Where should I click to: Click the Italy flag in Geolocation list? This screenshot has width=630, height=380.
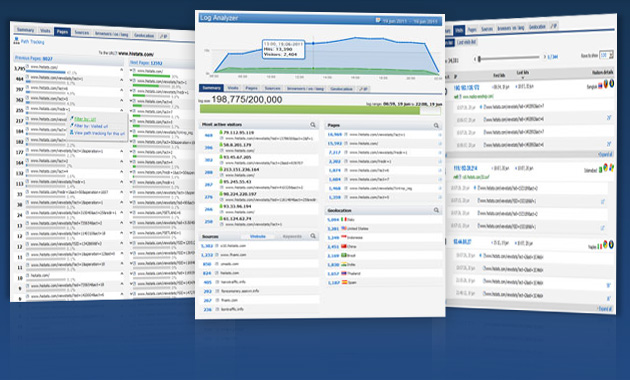[344, 219]
